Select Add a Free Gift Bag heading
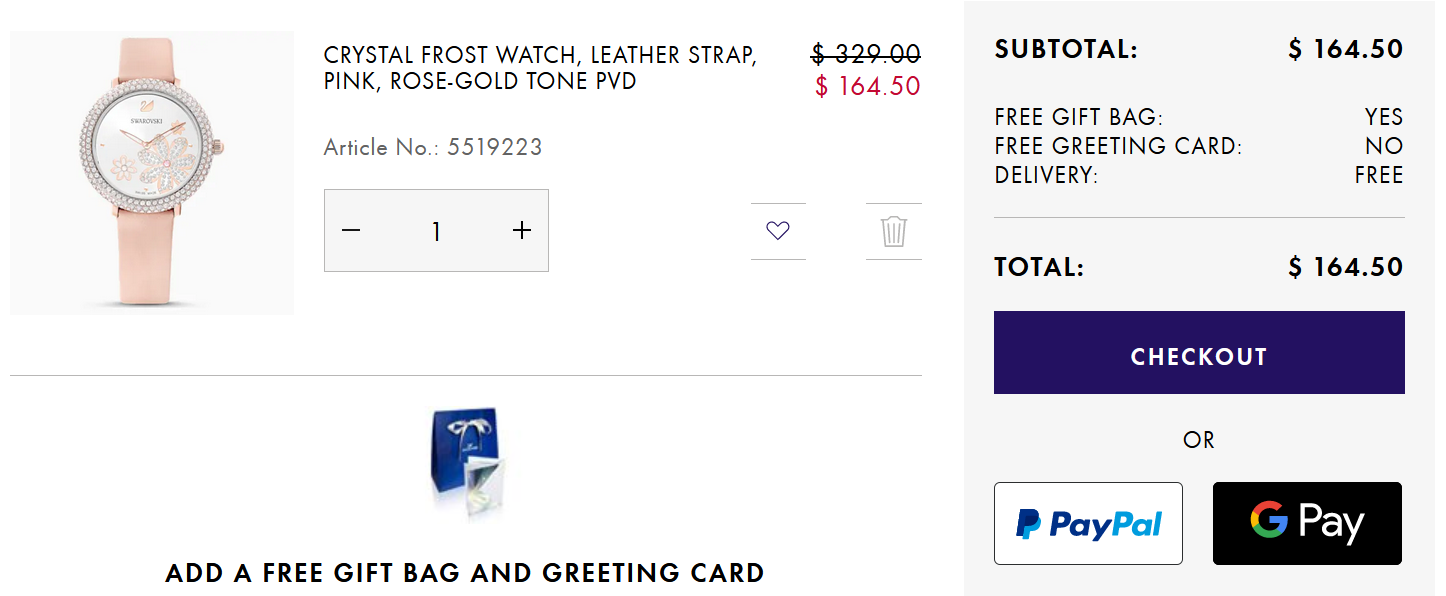Image resolution: width=1446 pixels, height=596 pixels. tap(465, 574)
